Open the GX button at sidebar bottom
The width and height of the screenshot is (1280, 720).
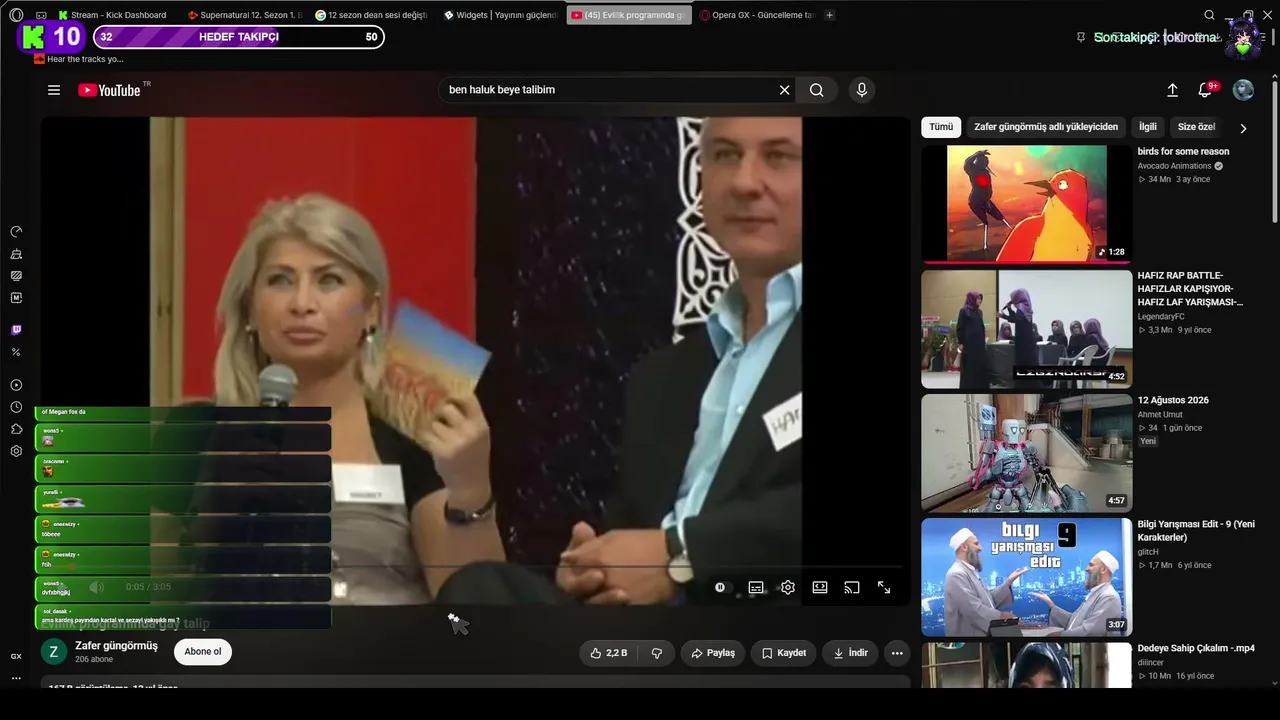click(x=16, y=656)
